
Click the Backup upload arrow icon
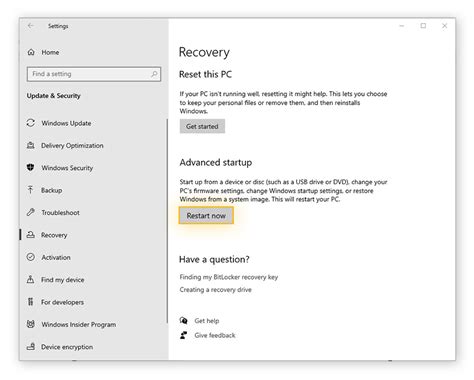[31, 190]
